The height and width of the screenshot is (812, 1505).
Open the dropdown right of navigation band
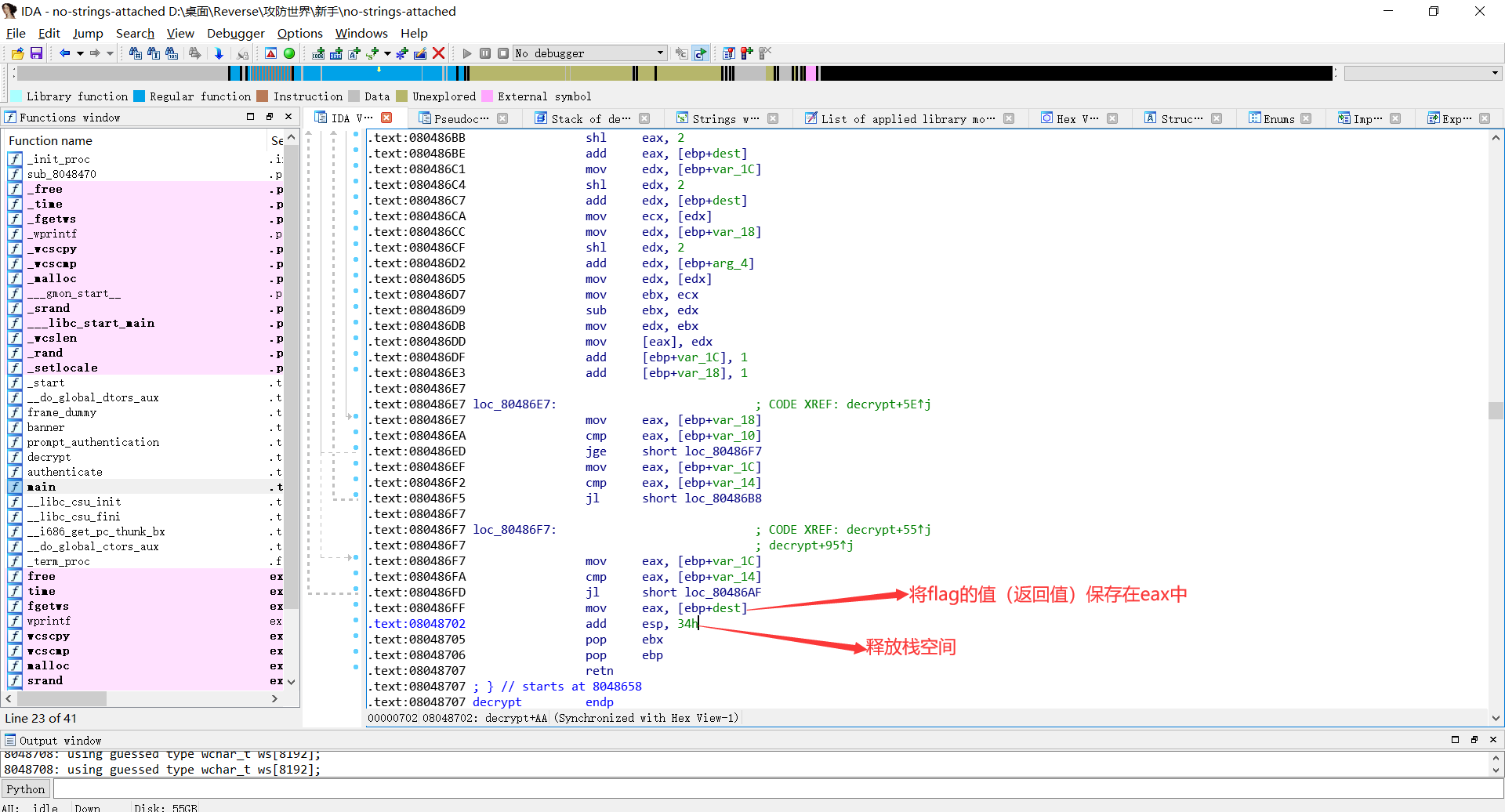(1423, 73)
